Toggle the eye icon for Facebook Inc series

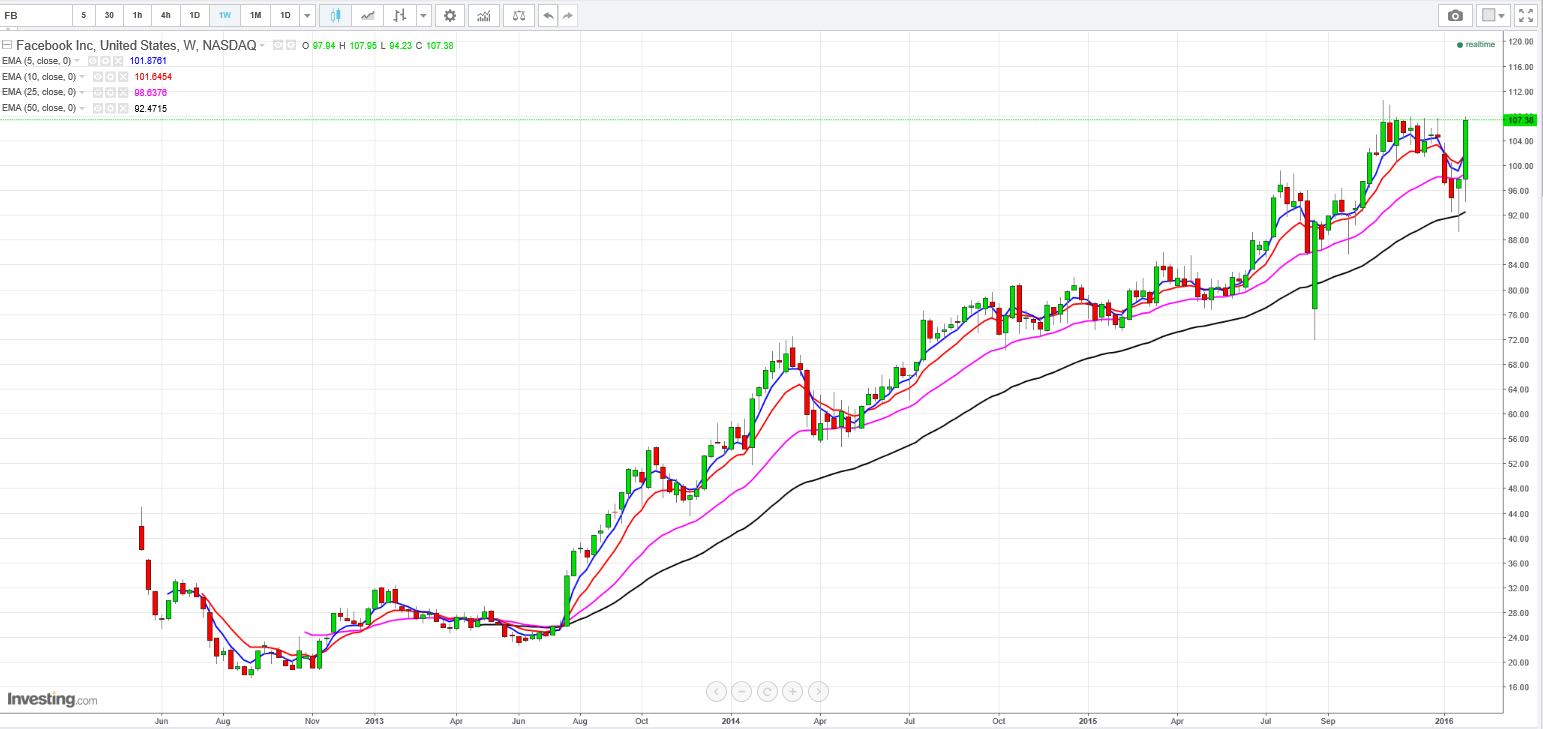278,45
